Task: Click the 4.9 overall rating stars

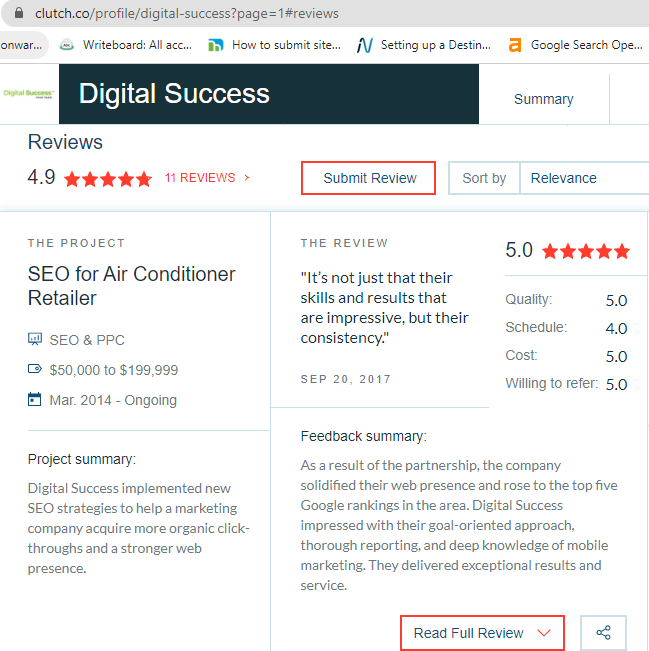Action: click(108, 179)
